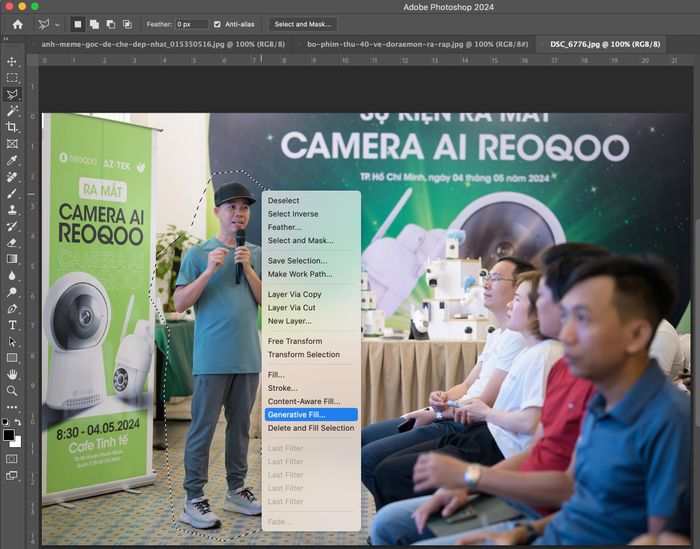
Task: Click Select and Mask button in options bar
Action: pos(303,24)
